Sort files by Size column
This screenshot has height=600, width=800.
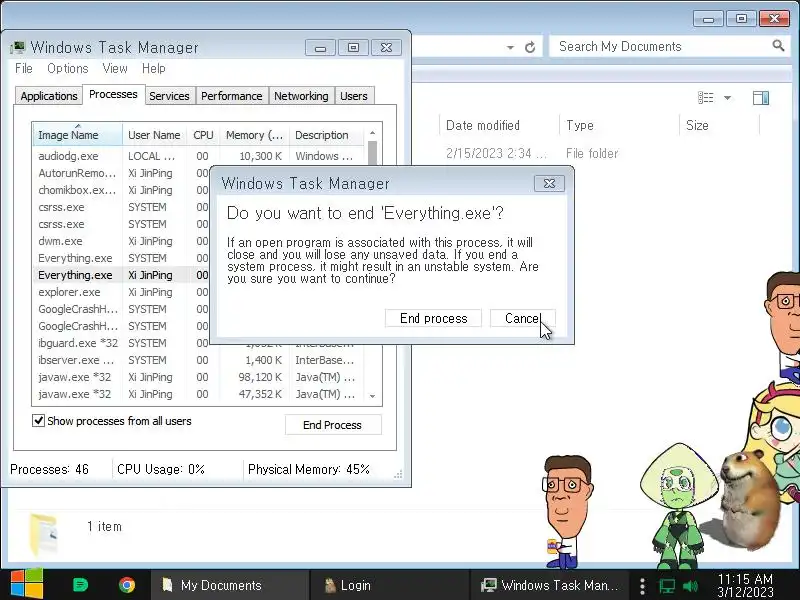coord(720,126)
